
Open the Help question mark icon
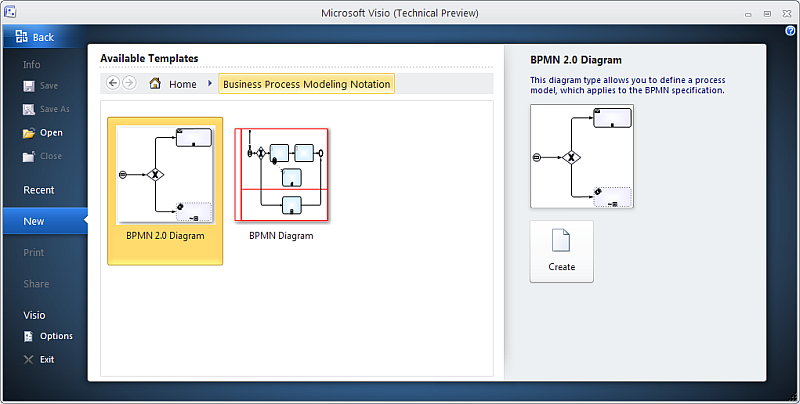pyautogui.click(x=790, y=31)
